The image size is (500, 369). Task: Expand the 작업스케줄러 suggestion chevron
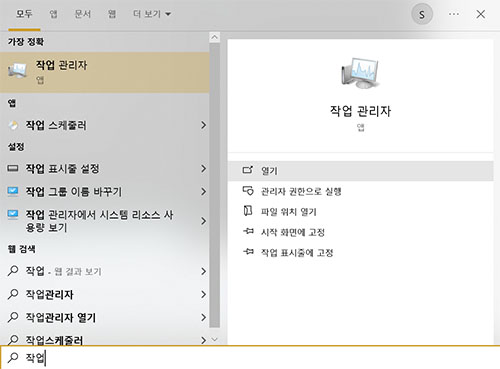(203, 340)
